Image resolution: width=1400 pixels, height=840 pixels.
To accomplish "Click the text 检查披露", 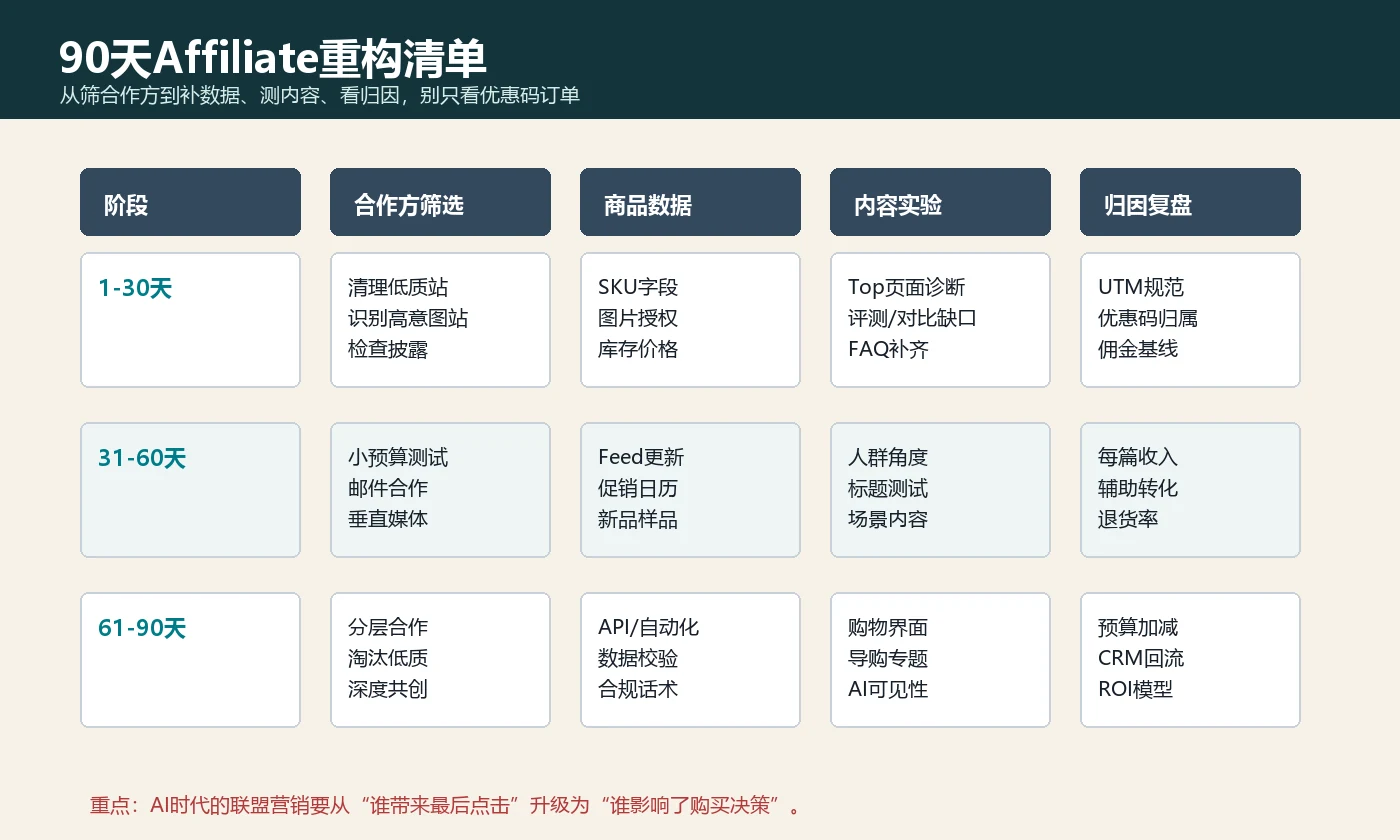I will point(388,349).
